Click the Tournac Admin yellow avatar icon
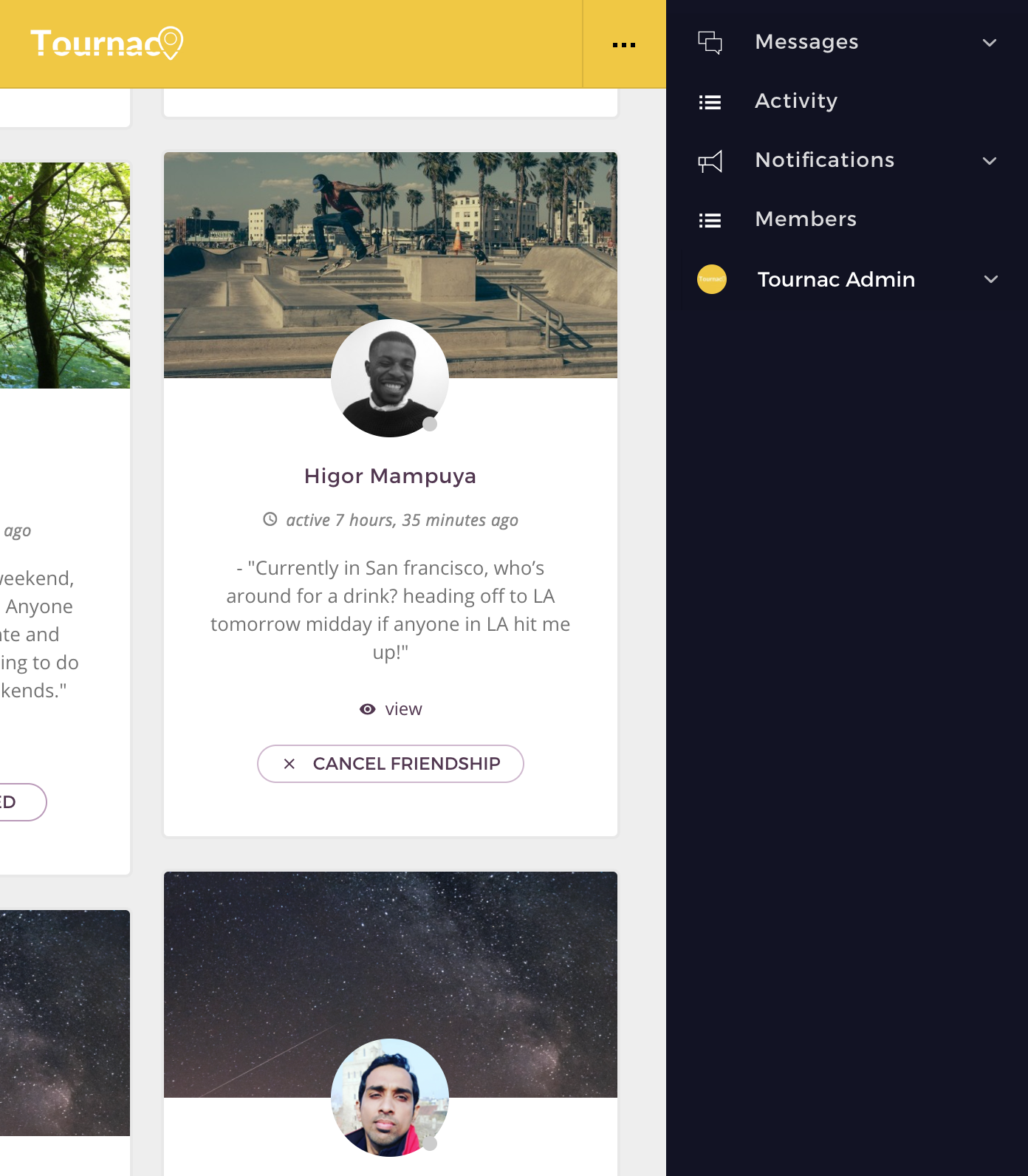Viewport: 1028px width, 1176px height. [x=712, y=279]
